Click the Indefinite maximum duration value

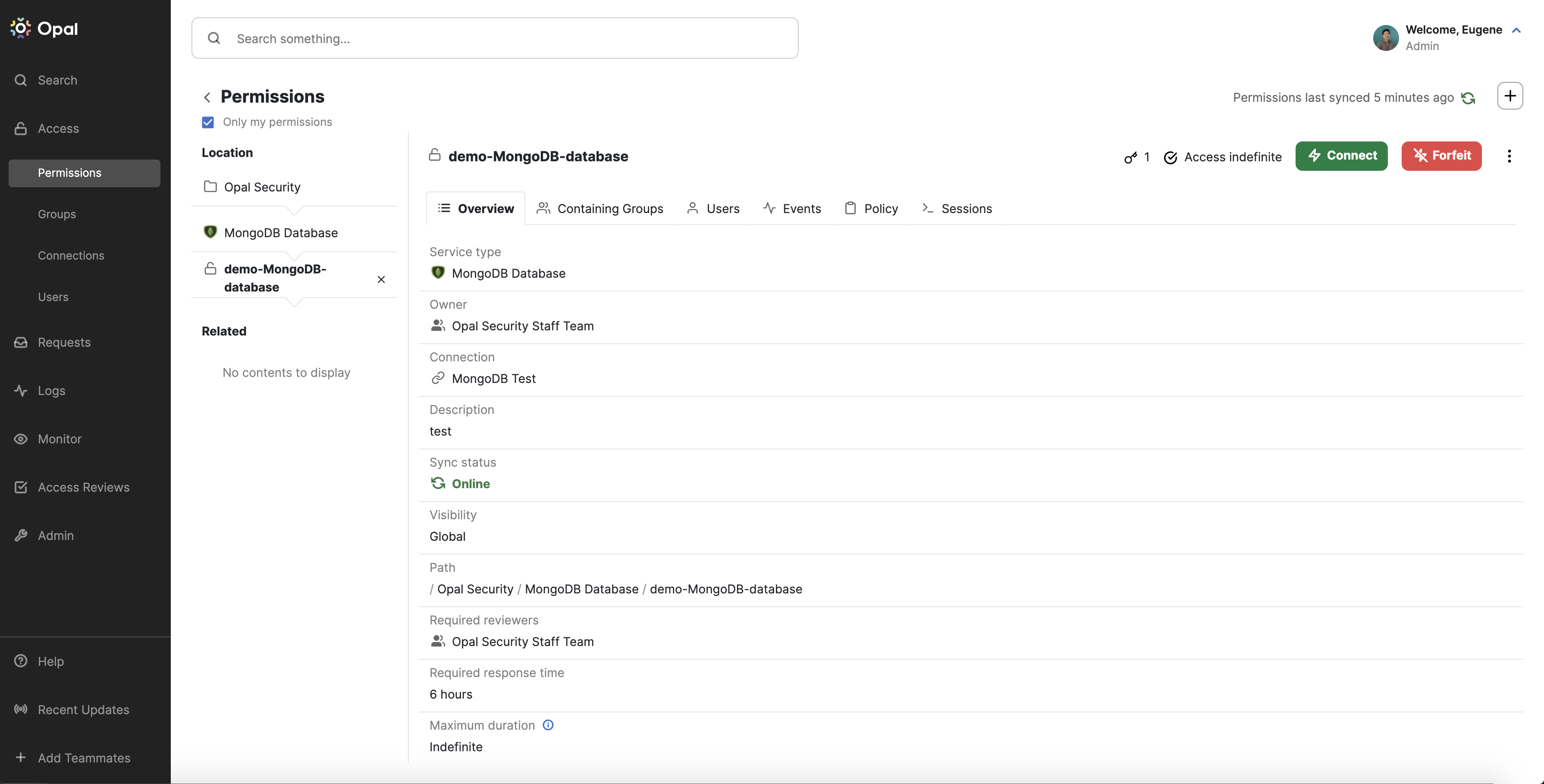tap(455, 747)
